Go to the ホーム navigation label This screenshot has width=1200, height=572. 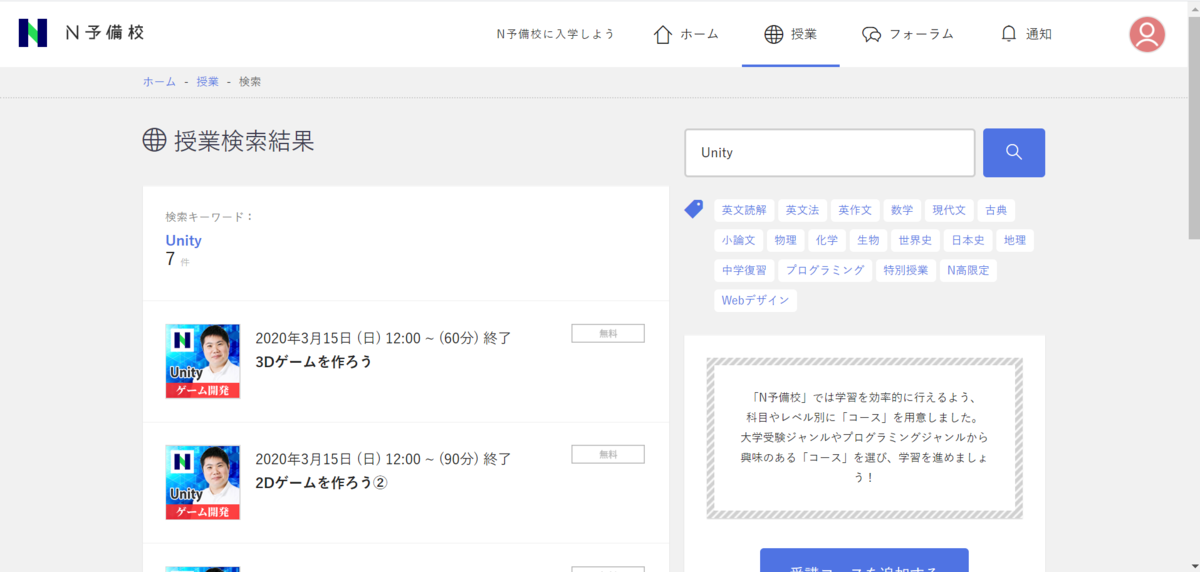(699, 34)
